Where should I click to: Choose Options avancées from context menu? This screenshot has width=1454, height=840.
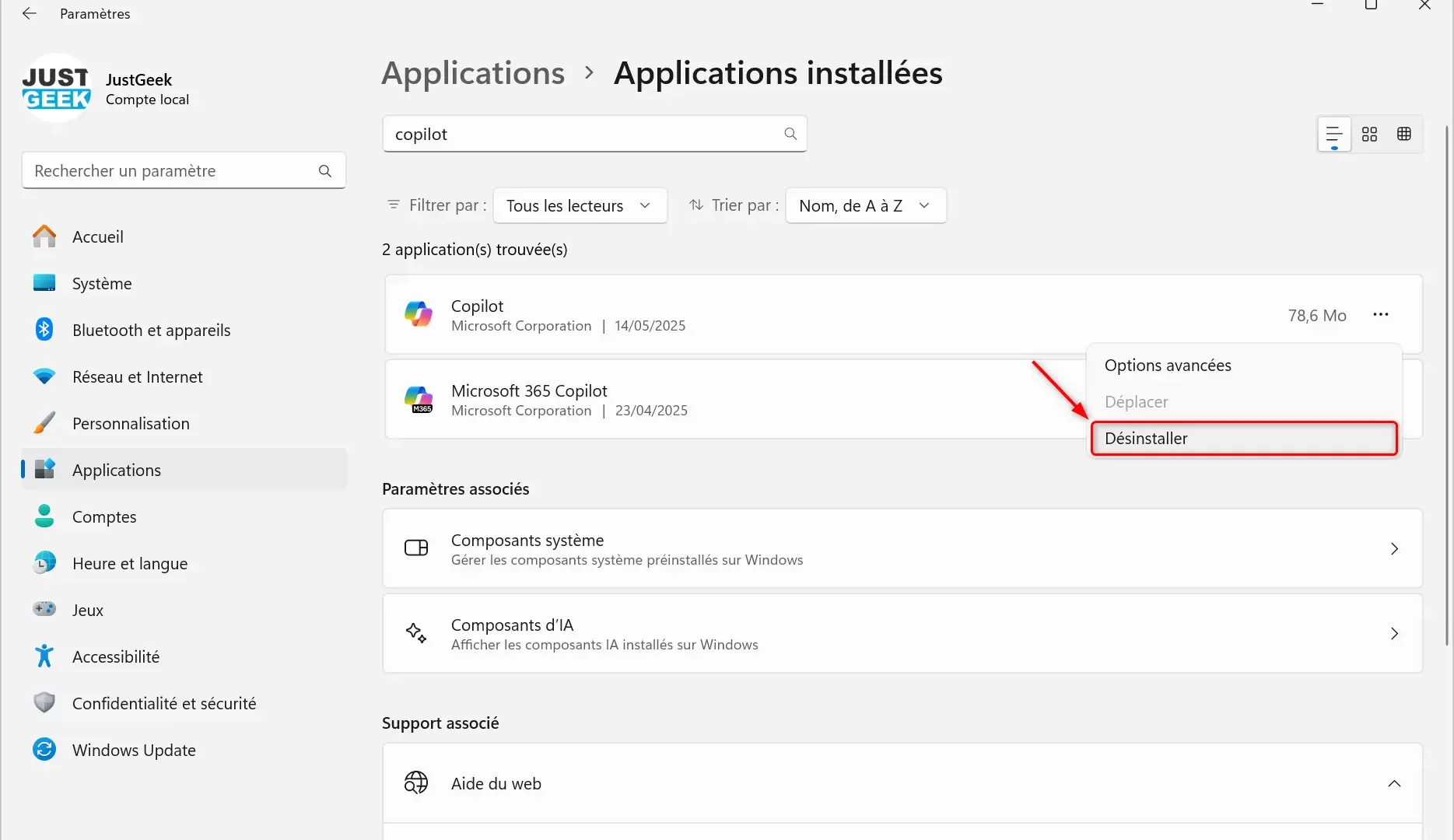[x=1245, y=366]
